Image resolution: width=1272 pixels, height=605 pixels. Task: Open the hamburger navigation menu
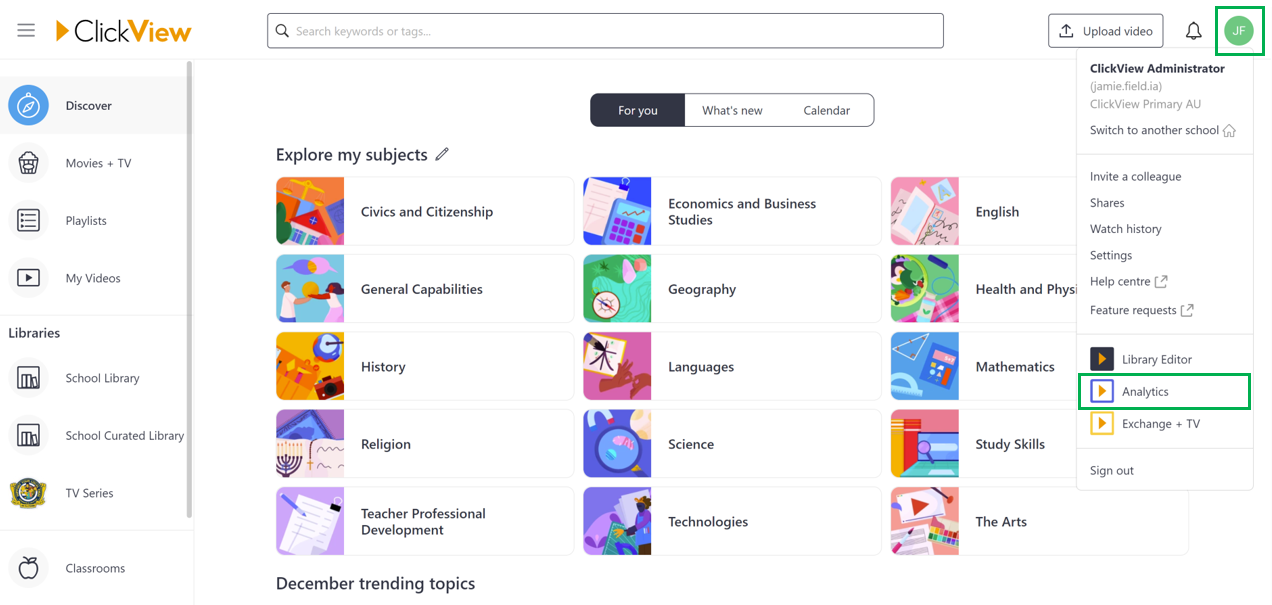pos(26,31)
